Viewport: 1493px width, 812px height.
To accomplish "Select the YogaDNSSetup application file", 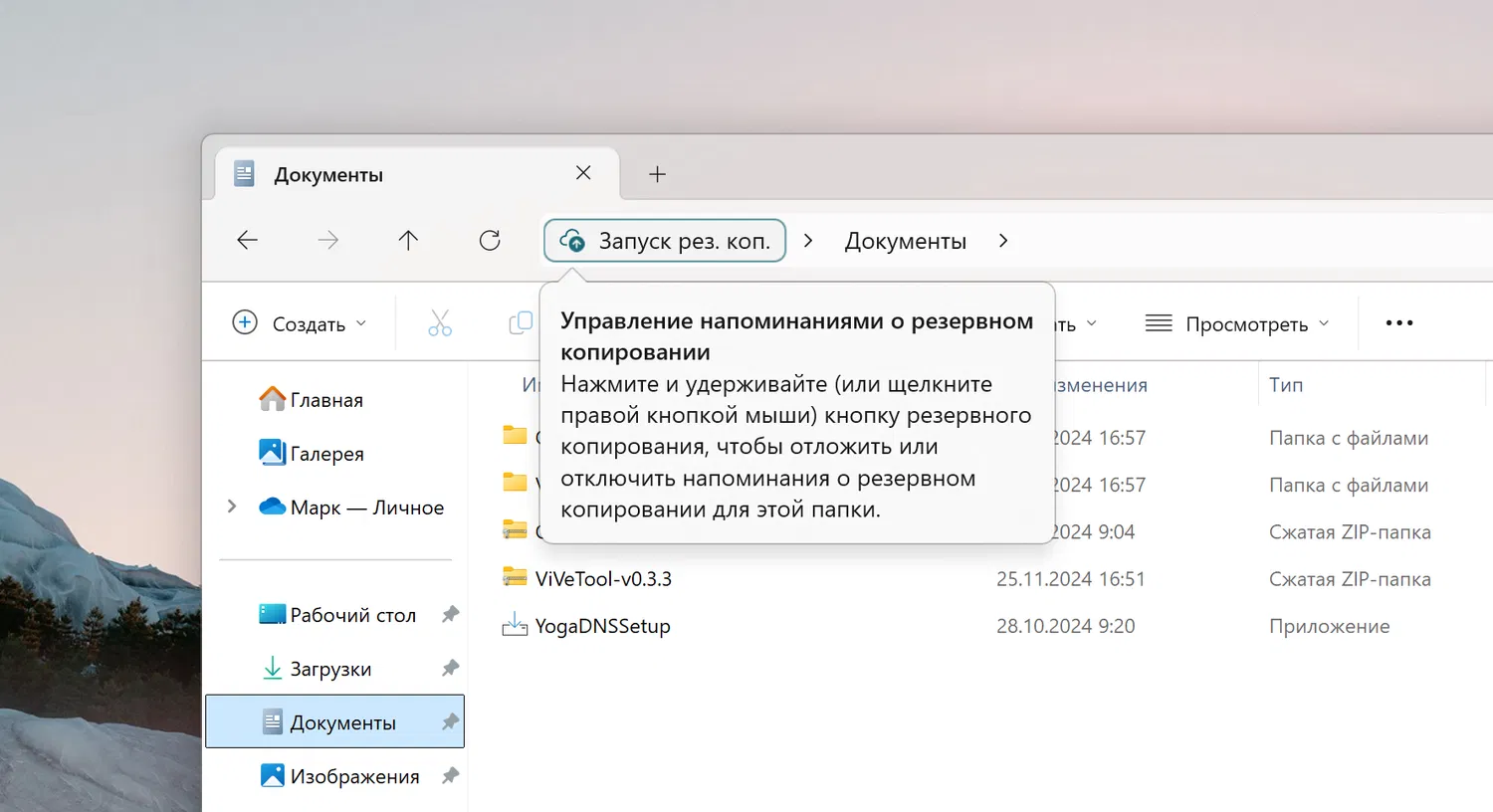I will pos(602,626).
